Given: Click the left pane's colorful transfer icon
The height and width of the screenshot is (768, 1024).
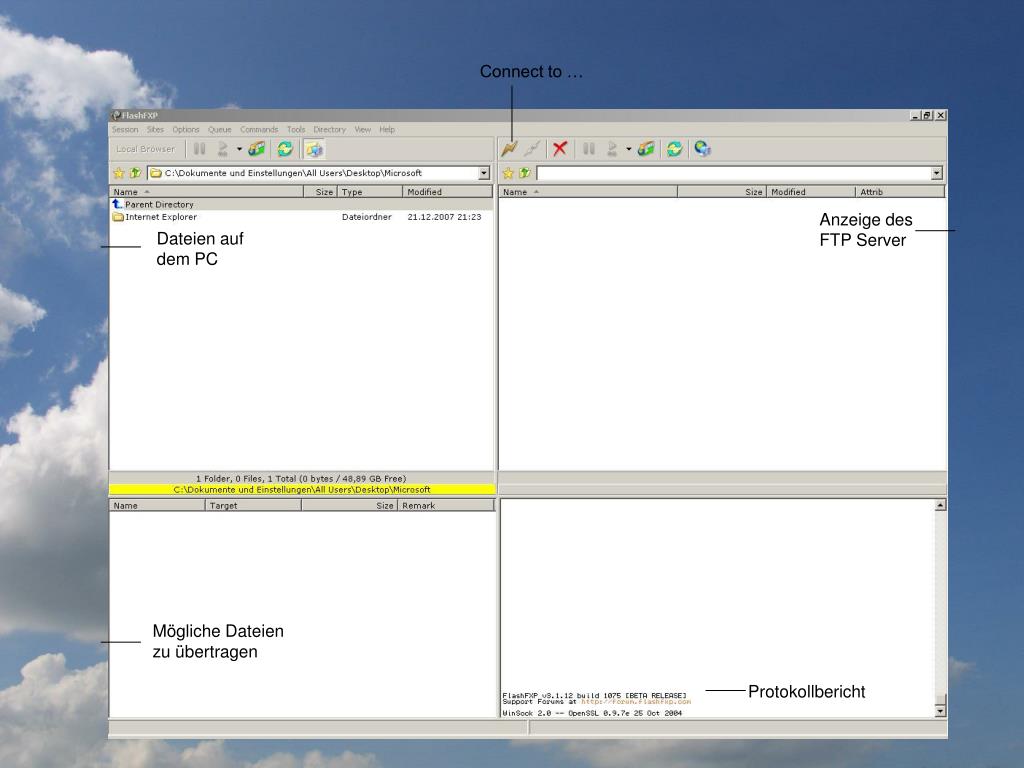Looking at the screenshot, I should coord(257,149).
